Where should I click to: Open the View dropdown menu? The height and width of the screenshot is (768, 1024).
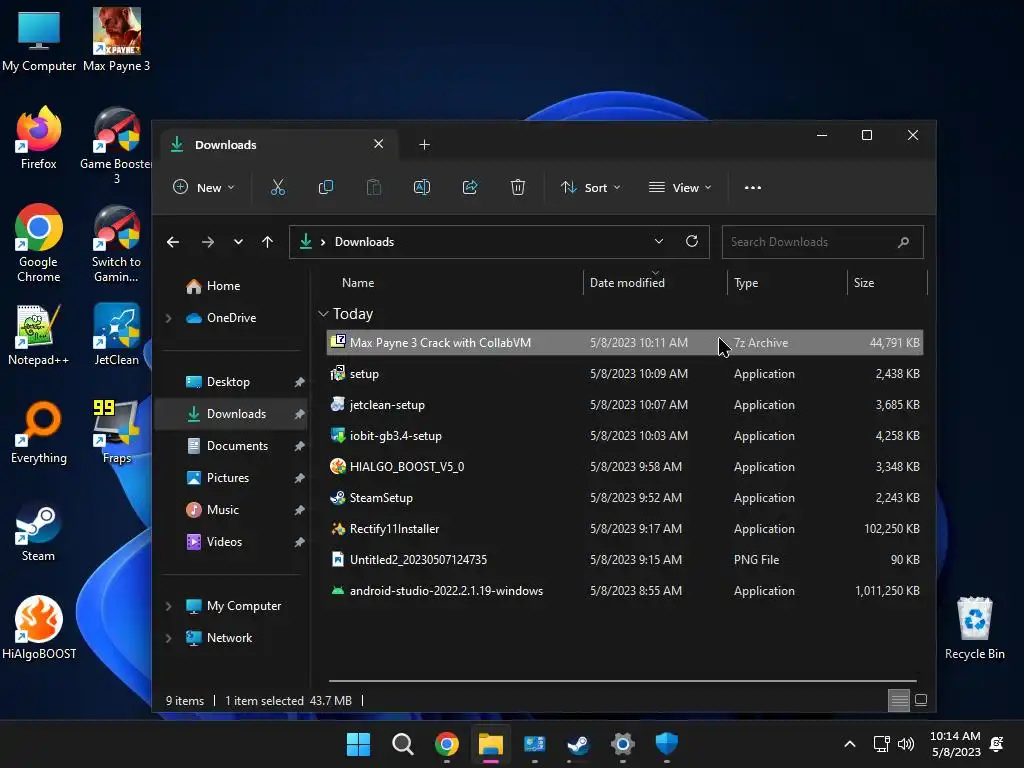pyautogui.click(x=680, y=187)
